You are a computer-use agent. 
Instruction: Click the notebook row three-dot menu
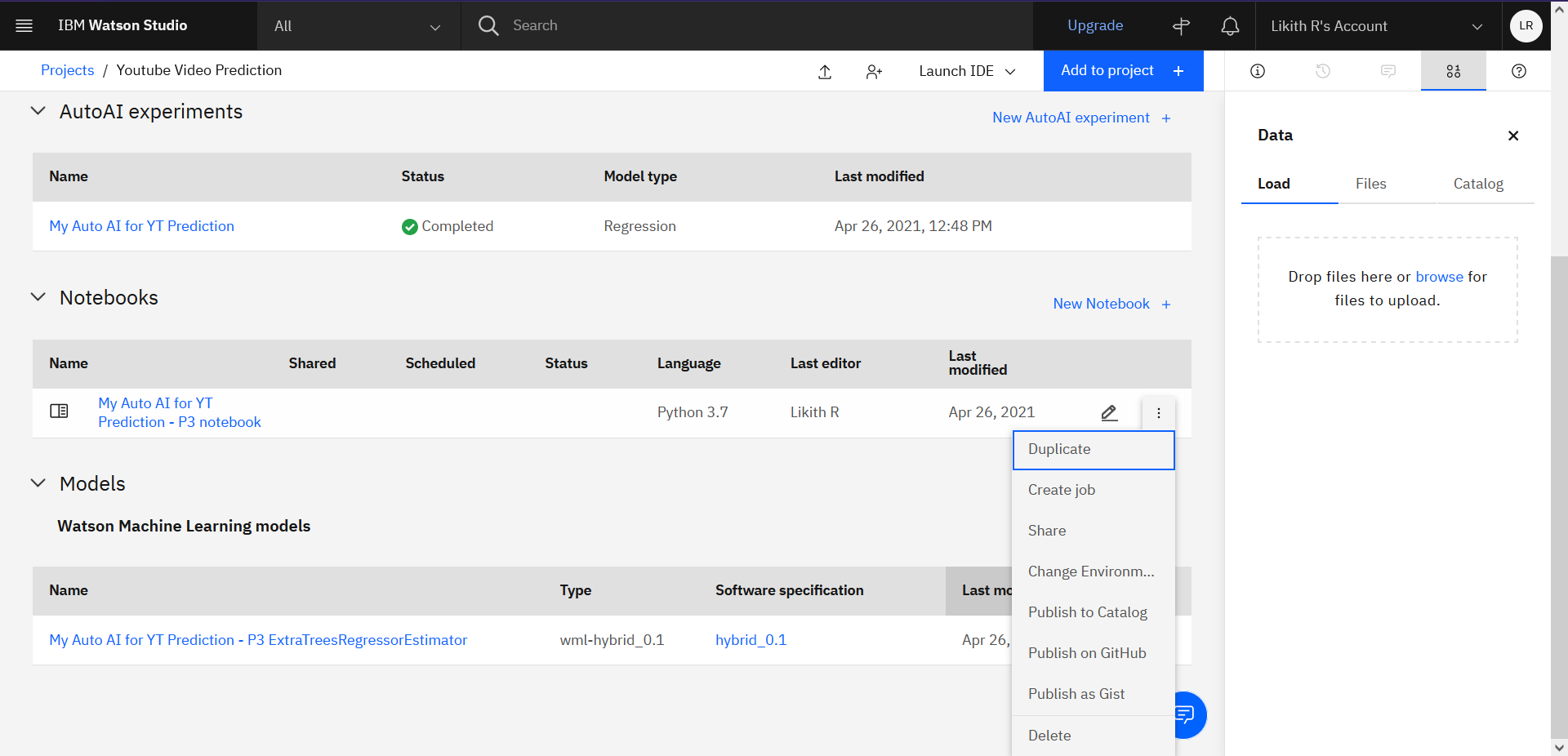pos(1158,413)
